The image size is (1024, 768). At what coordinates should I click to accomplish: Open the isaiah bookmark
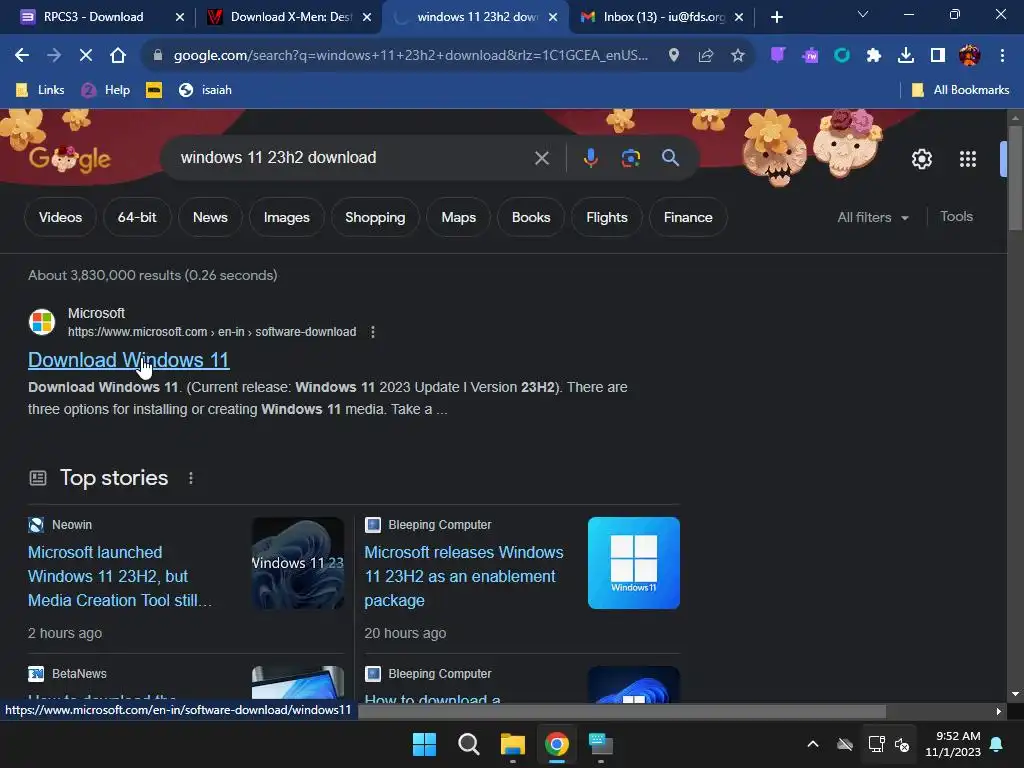[205, 89]
